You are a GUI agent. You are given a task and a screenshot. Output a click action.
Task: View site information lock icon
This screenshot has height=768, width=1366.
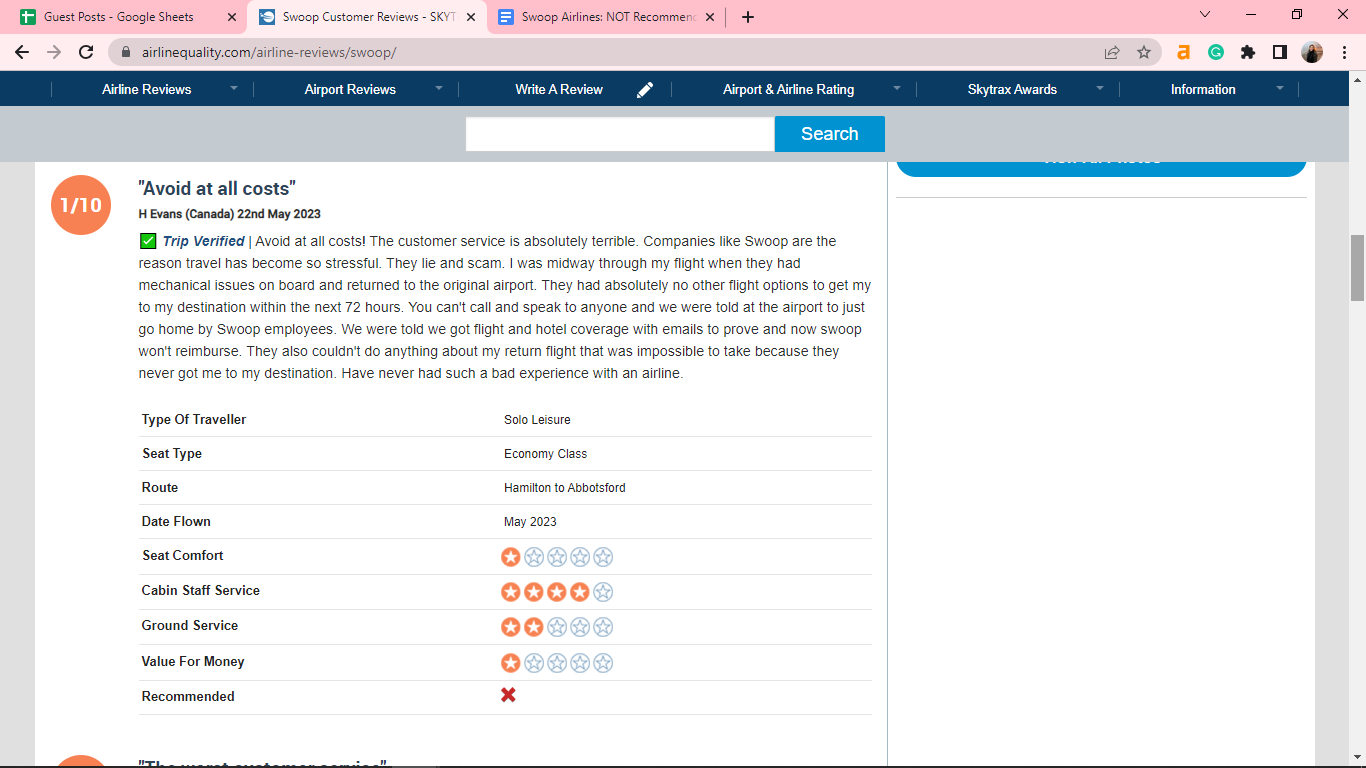[x=126, y=52]
